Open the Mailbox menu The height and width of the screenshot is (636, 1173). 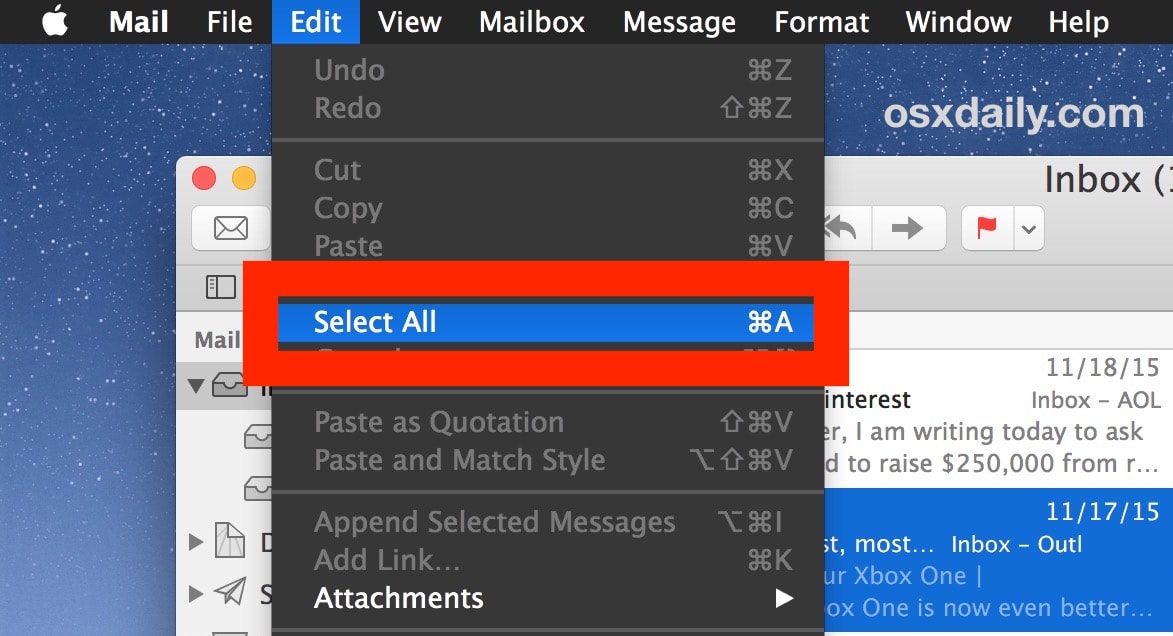(x=531, y=21)
